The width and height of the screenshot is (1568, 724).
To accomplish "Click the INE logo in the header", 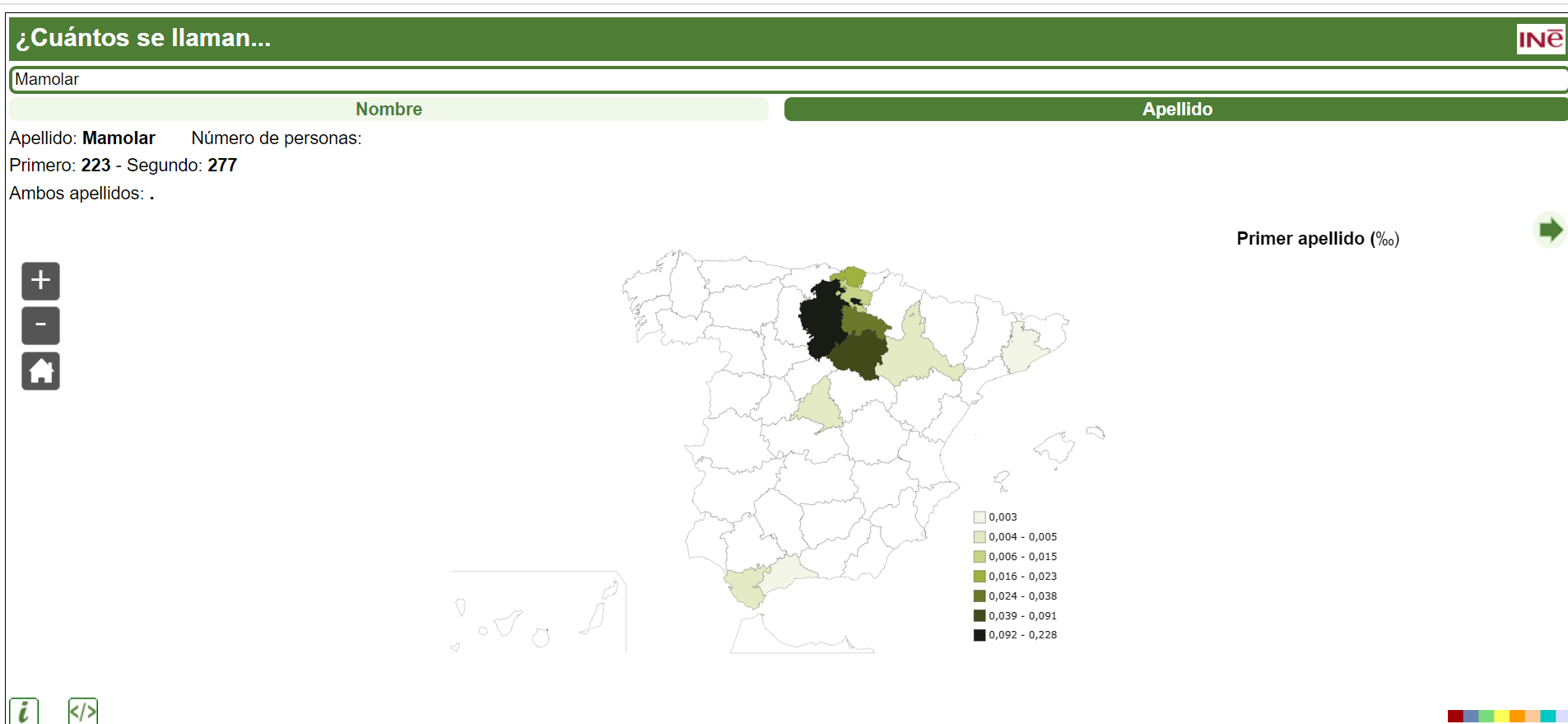I will [1540, 39].
